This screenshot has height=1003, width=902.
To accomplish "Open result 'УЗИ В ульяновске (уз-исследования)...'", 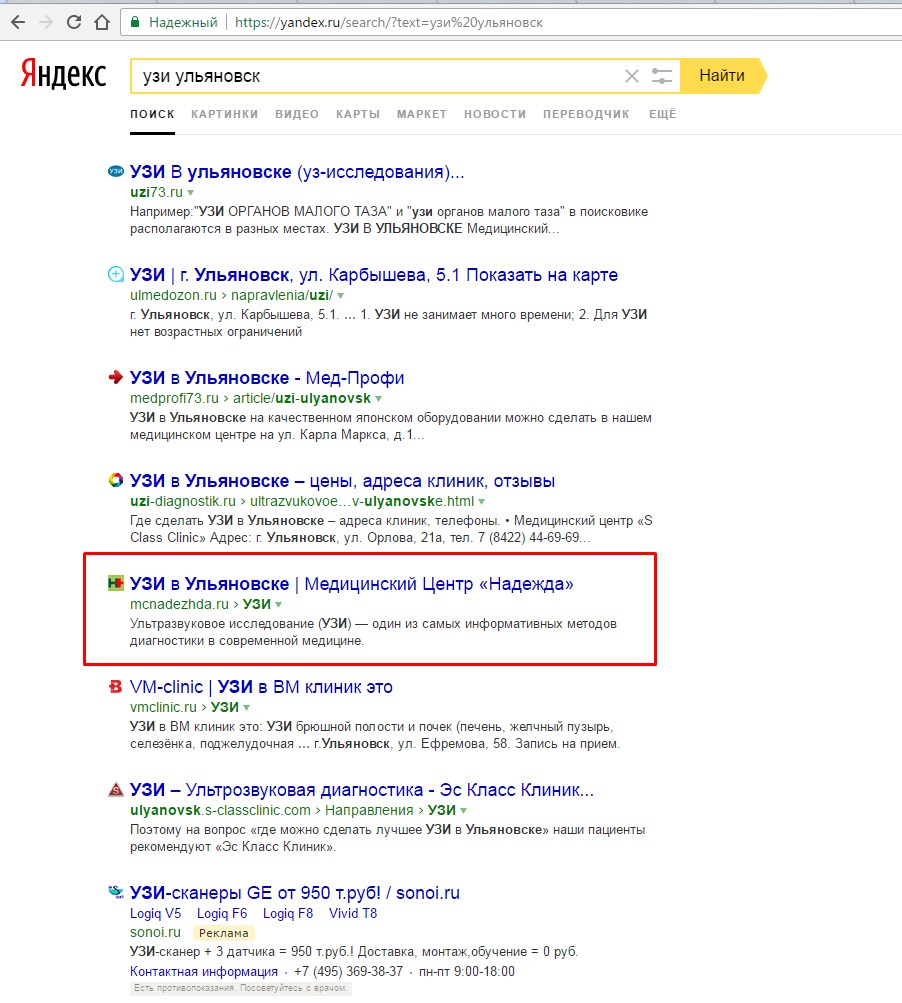I will [297, 172].
